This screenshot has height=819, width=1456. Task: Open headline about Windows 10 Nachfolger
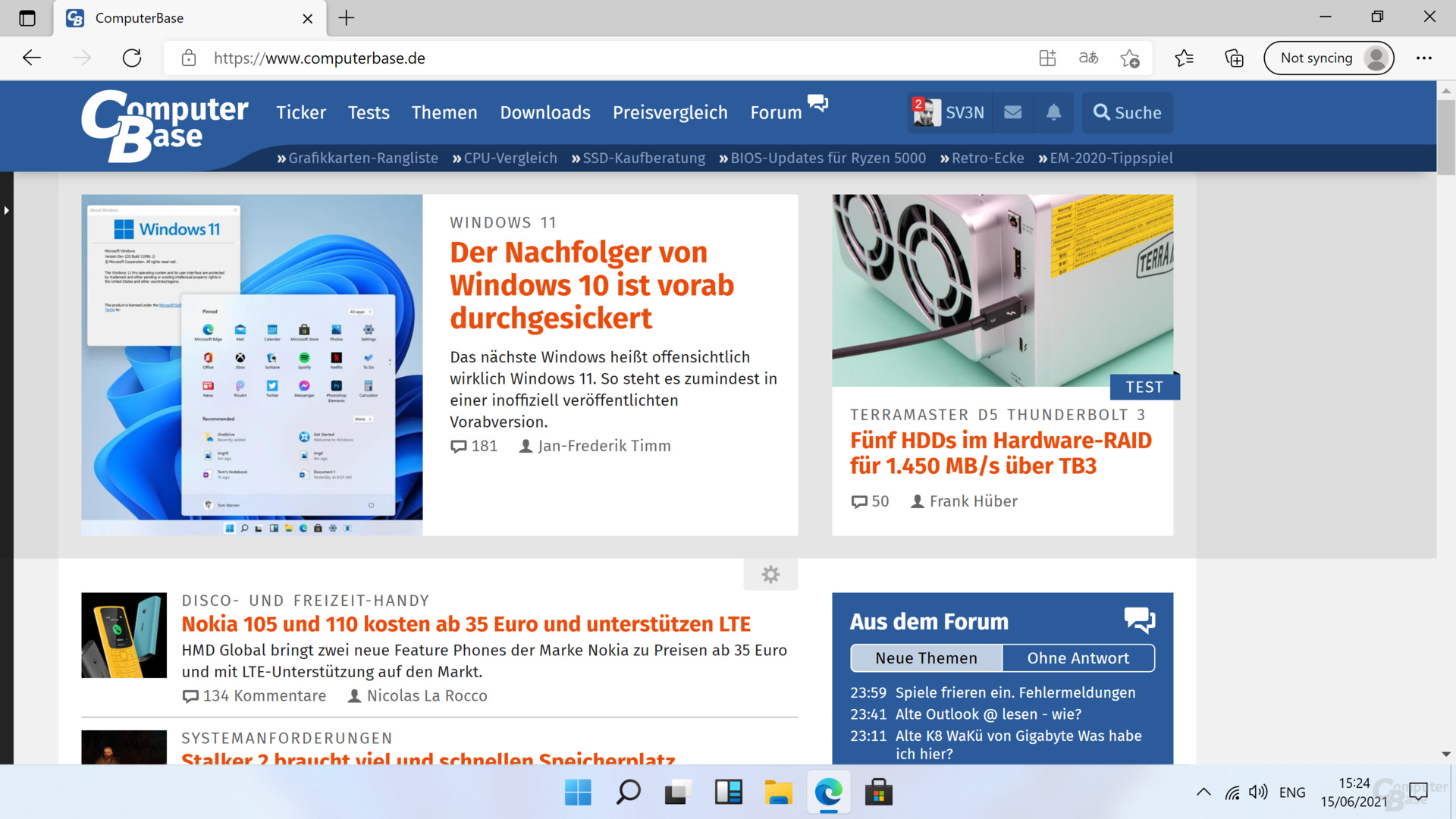pos(591,285)
